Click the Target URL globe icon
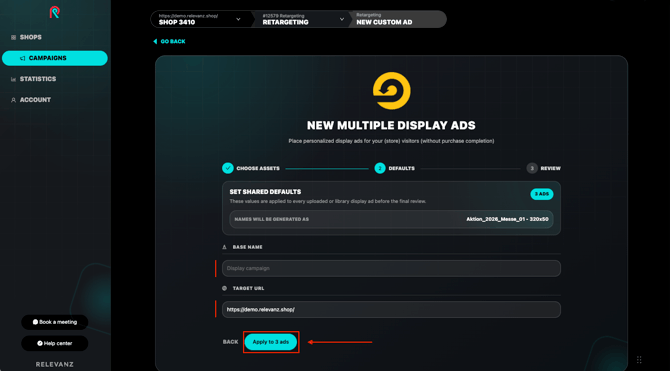This screenshot has height=371, width=670. (225, 289)
